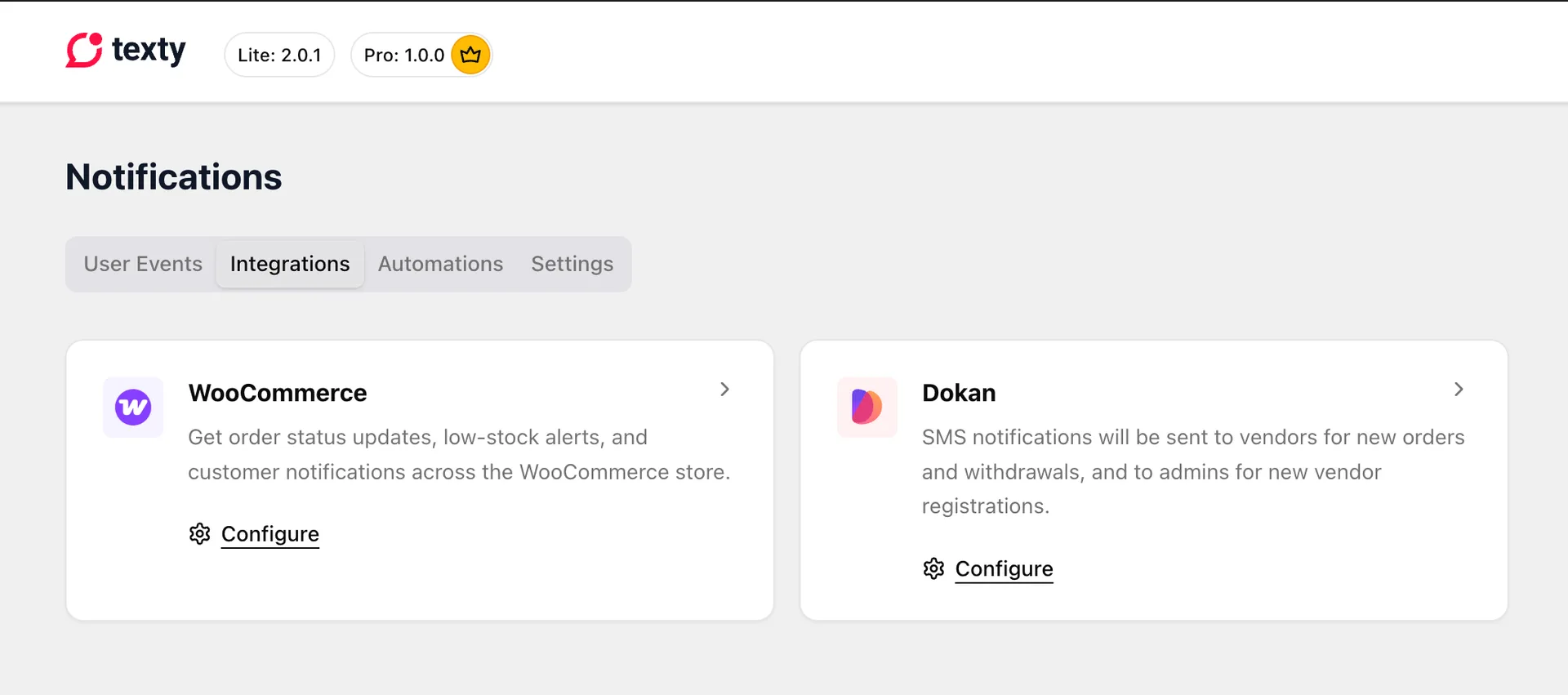This screenshot has height=695, width=1568.
Task: Click the WooCommerce card title
Action: [278, 393]
